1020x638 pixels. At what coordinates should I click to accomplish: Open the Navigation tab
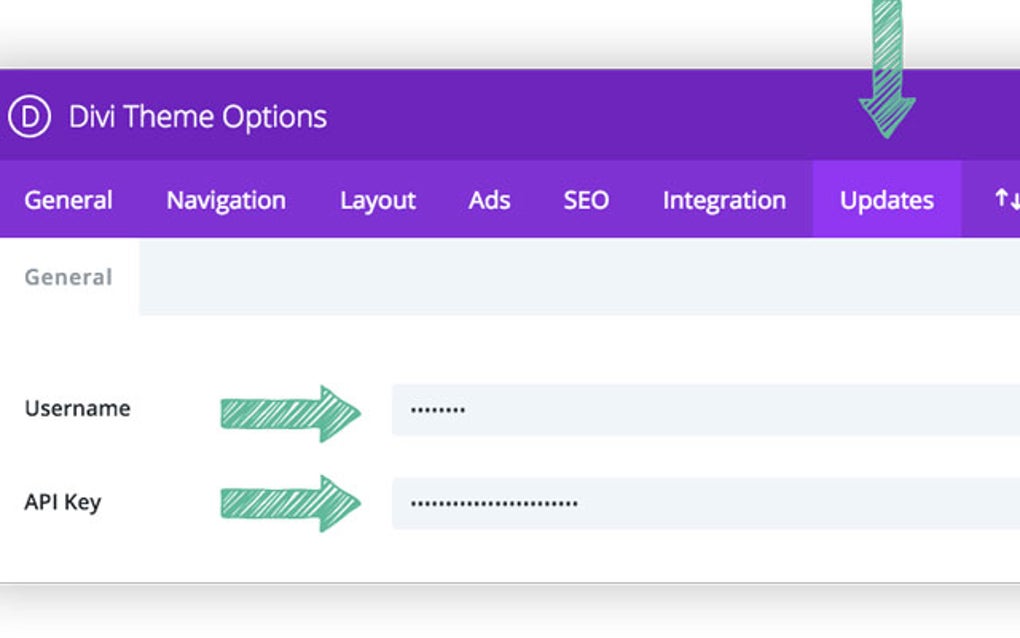[x=225, y=199]
